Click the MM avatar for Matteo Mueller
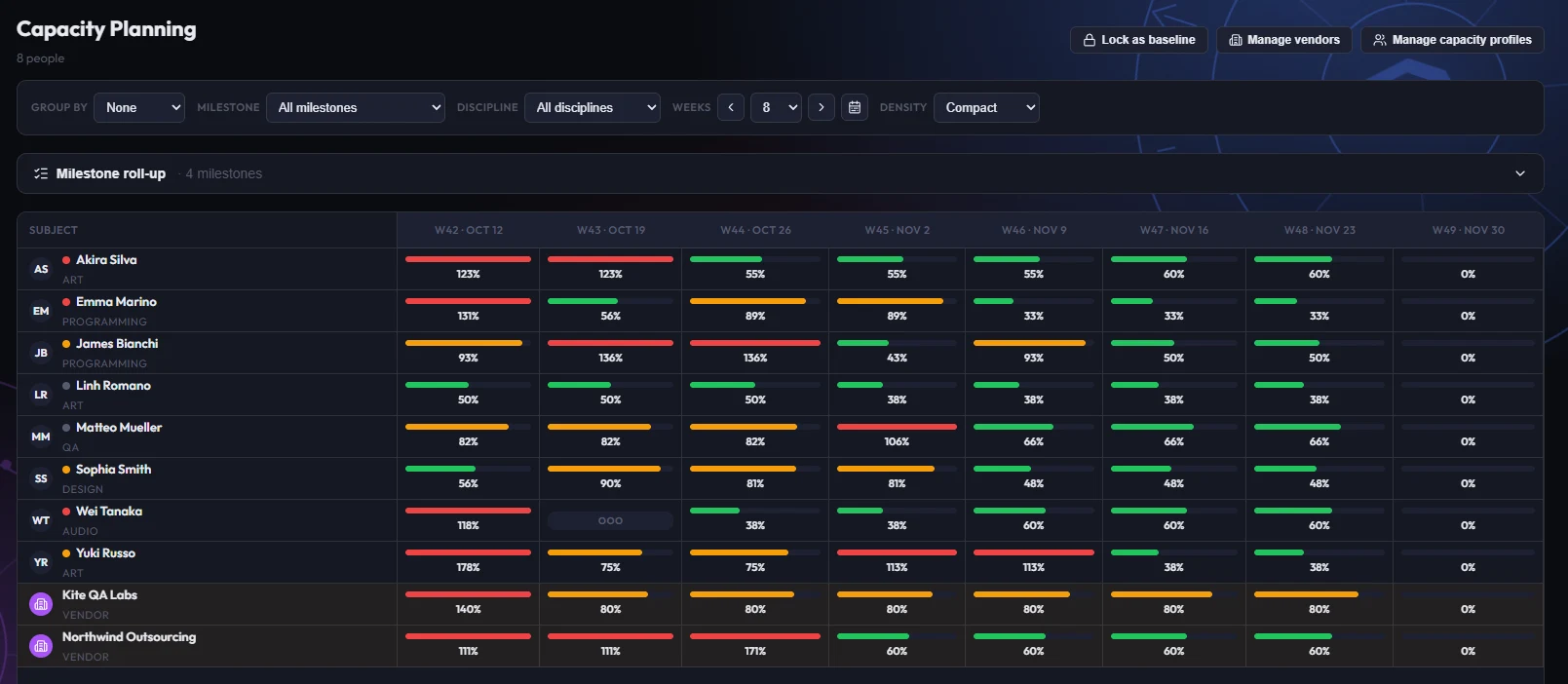Image resolution: width=1568 pixels, height=684 pixels. (x=41, y=437)
